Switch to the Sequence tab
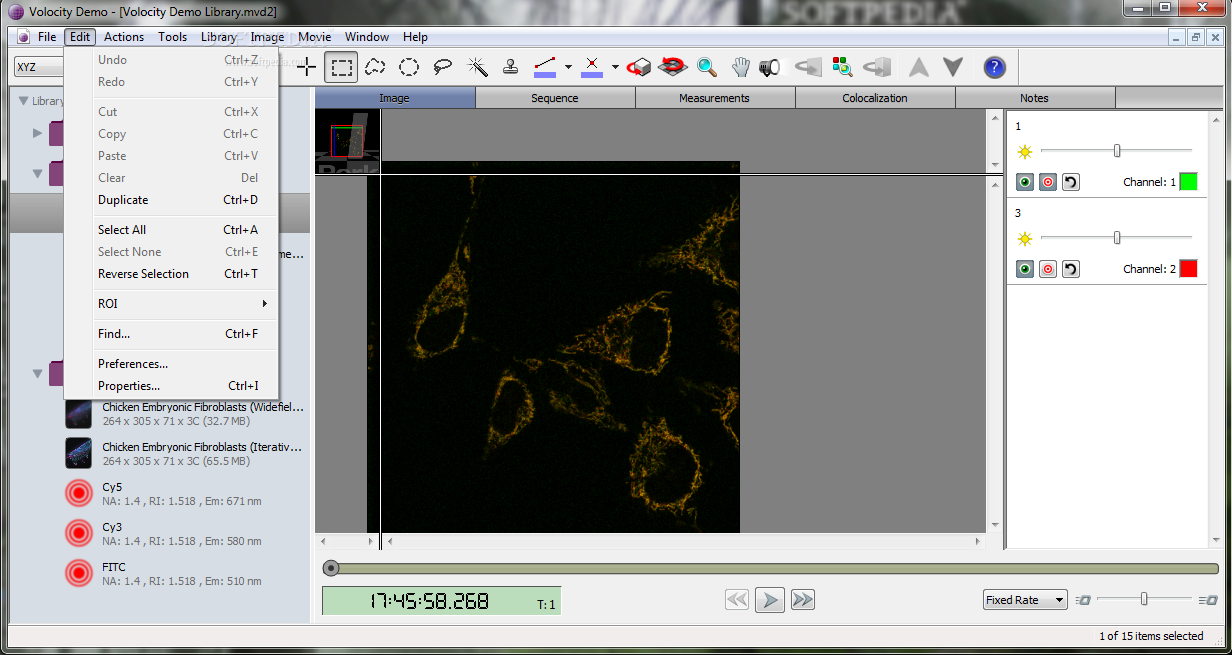Screen dimensions: 1232x655 (555, 98)
